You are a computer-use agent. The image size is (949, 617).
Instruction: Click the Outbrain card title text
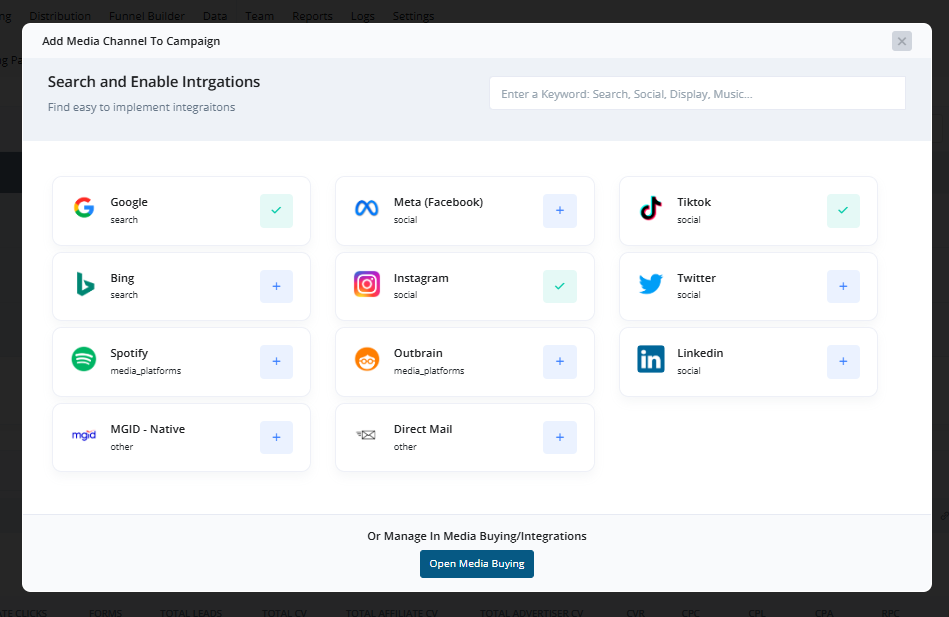click(x=418, y=353)
